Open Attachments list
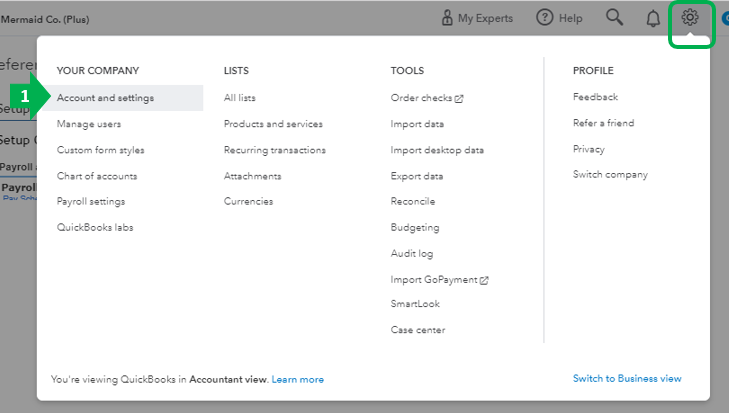The image size is (729, 413). click(x=252, y=176)
